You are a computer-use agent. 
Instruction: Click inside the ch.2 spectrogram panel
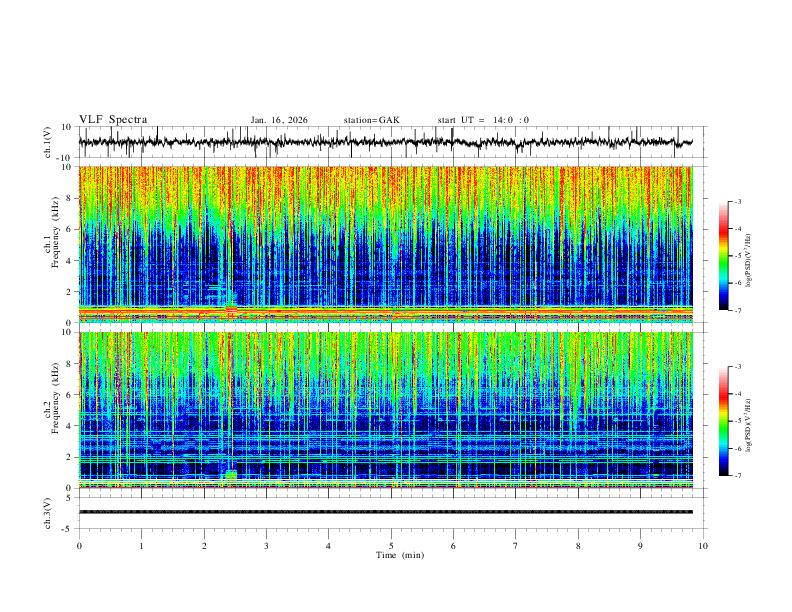coord(386,410)
